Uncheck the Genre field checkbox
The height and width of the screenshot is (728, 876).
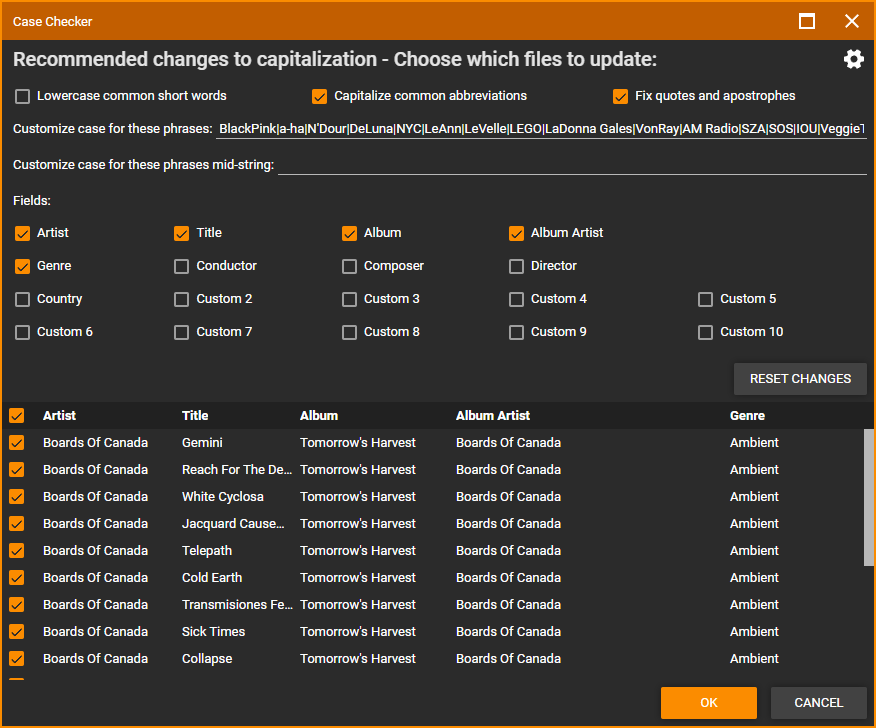click(23, 267)
